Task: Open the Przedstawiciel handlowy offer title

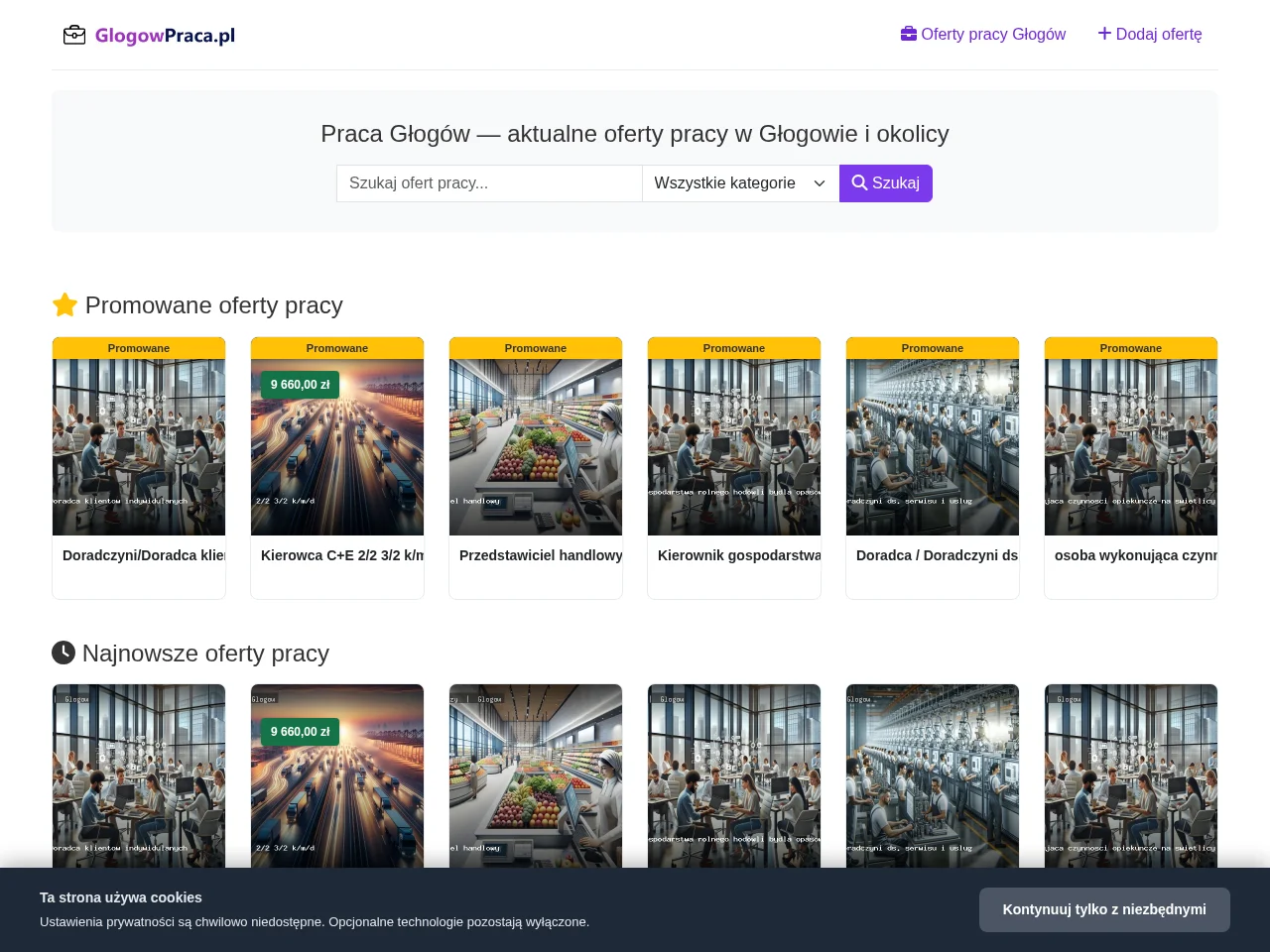Action: pos(541,555)
